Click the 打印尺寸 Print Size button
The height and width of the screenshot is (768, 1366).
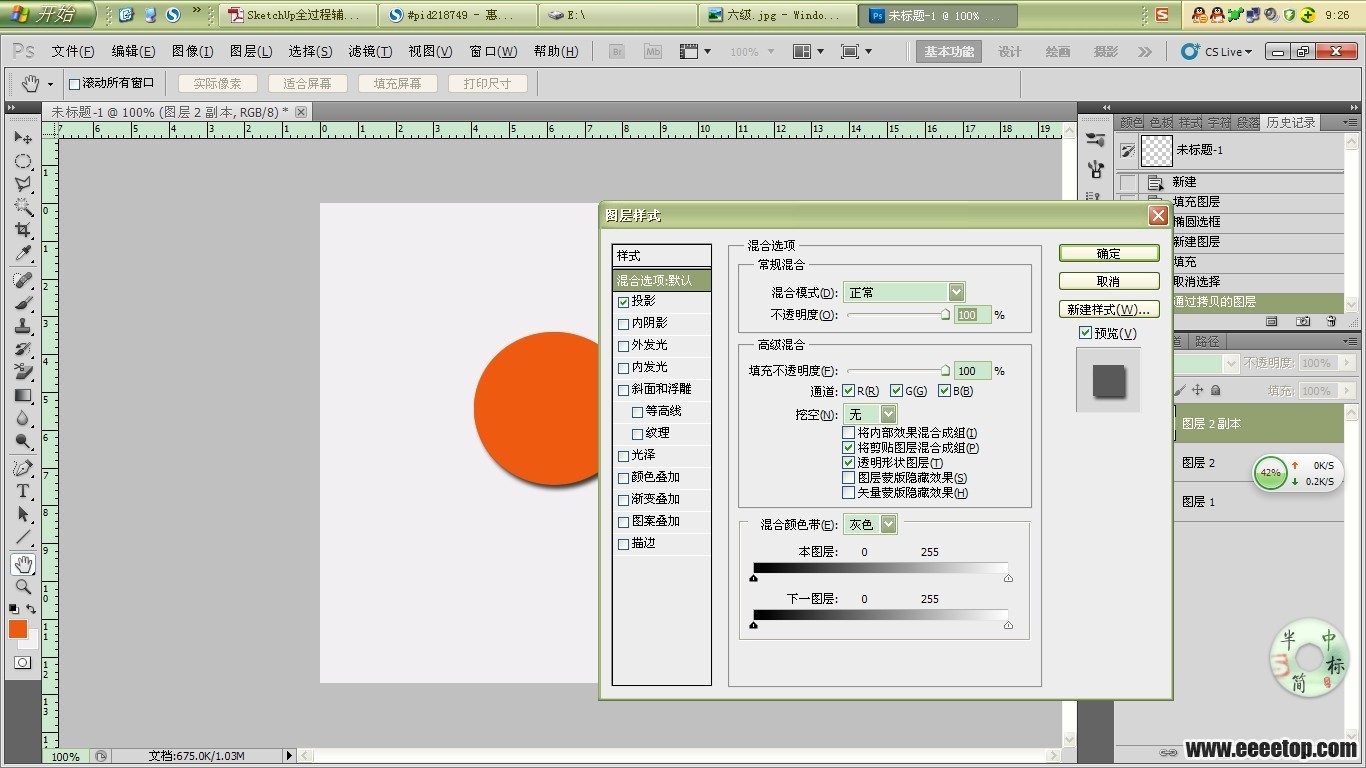[487, 84]
